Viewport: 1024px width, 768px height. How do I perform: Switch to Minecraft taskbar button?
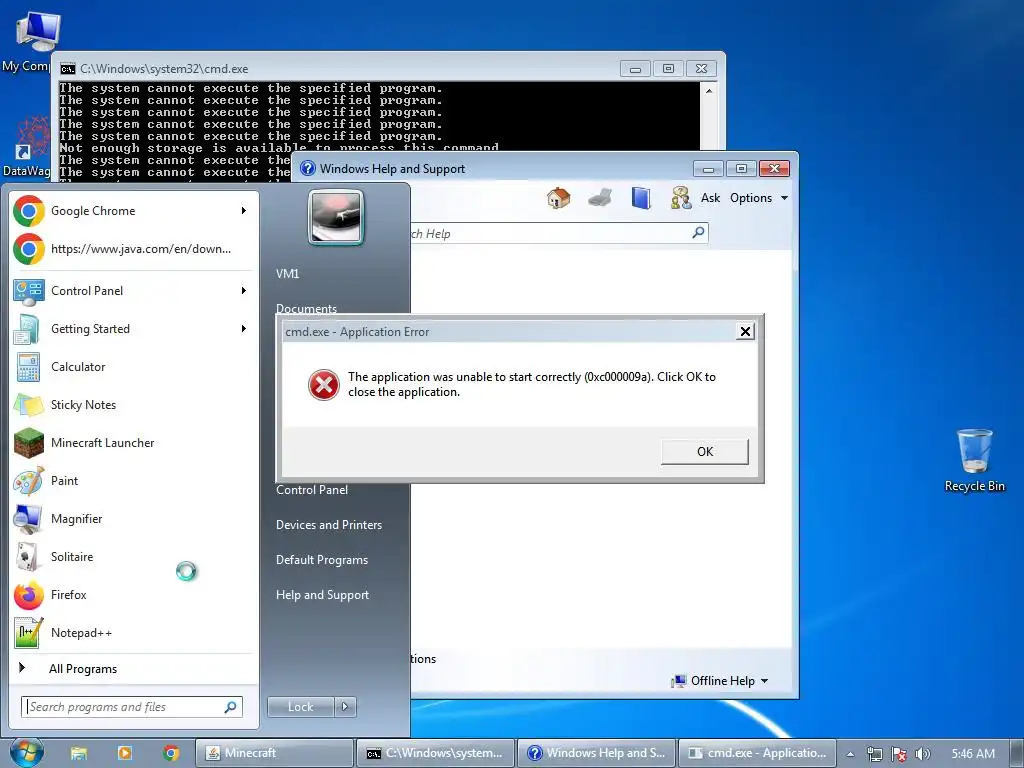tap(275, 753)
